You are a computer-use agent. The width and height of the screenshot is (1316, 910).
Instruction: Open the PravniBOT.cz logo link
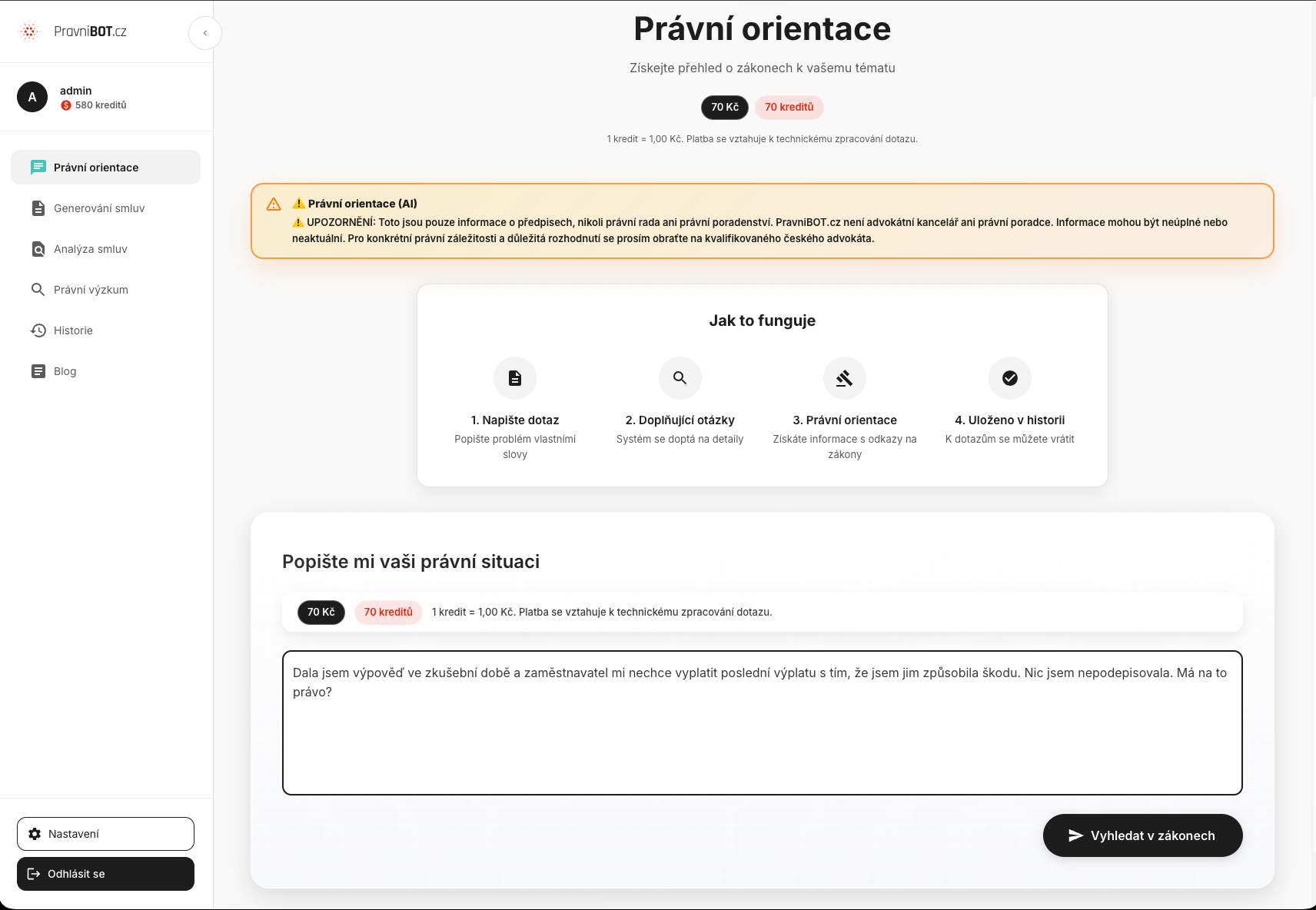tap(75, 31)
